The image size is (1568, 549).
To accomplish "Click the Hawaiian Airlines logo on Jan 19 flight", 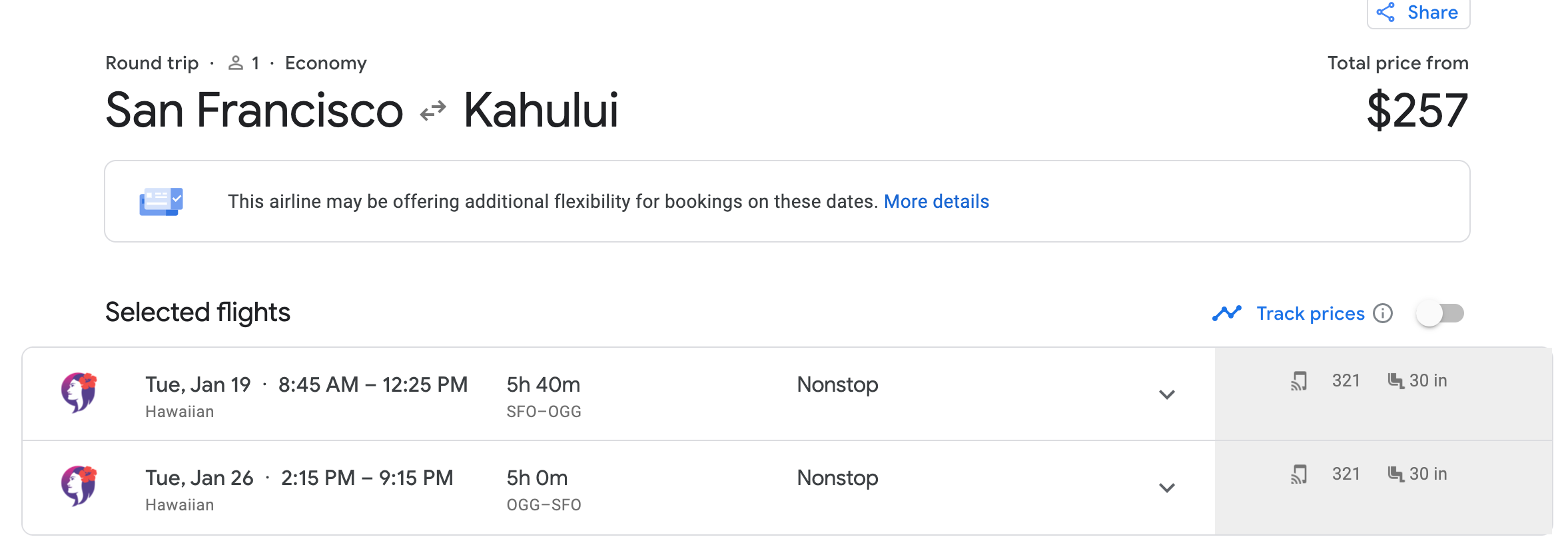I will [x=79, y=392].
